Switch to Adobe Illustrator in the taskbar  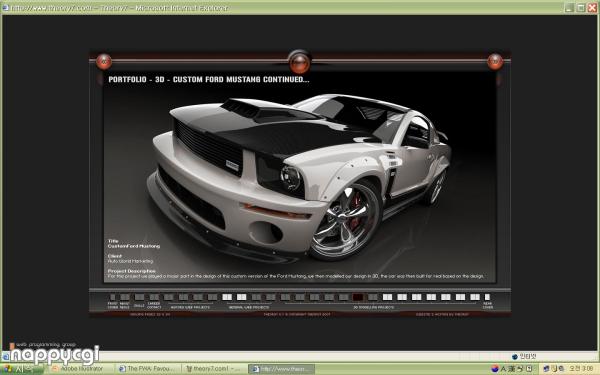coord(78,368)
